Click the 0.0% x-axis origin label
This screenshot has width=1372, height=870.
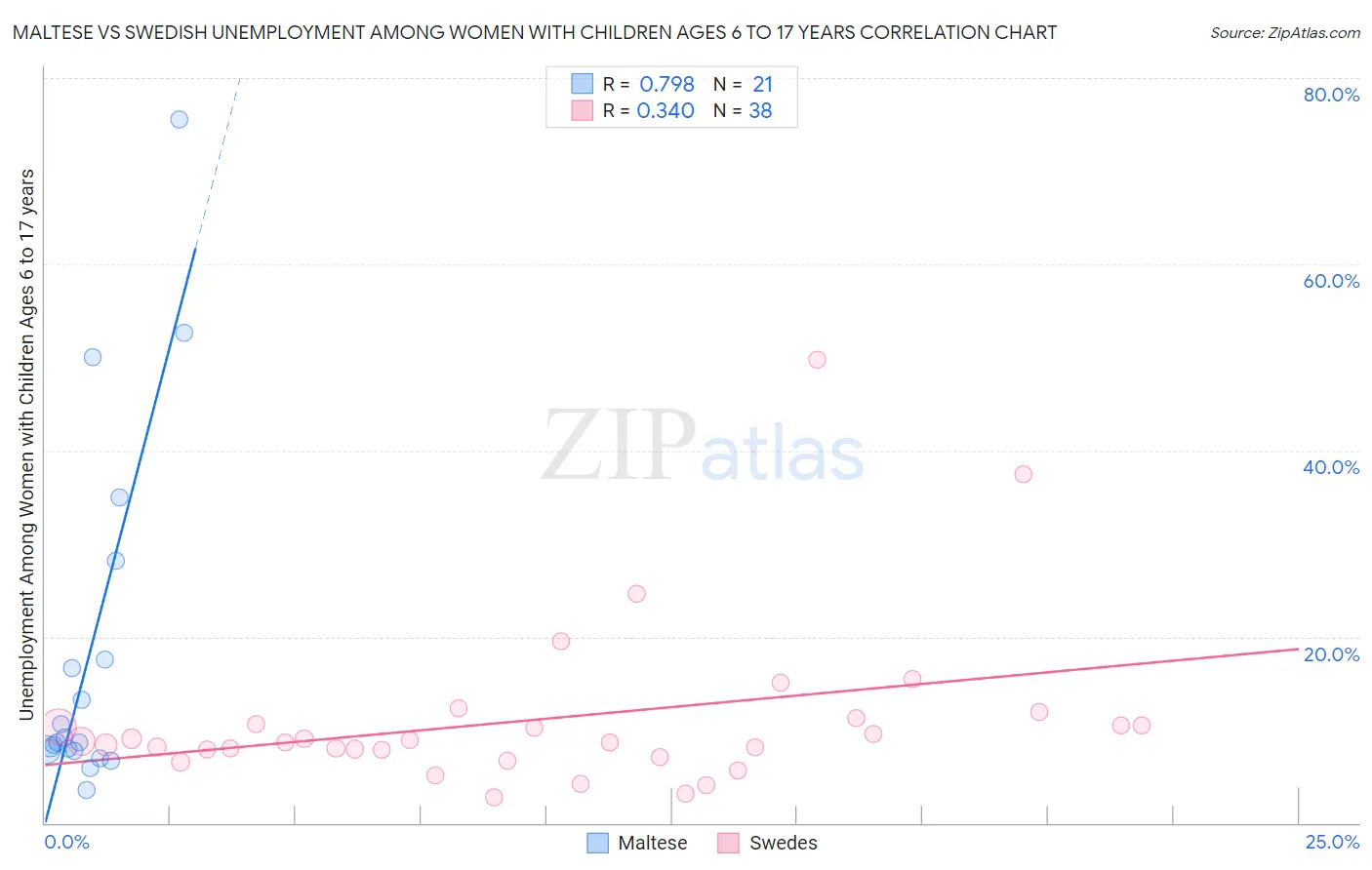coord(67,842)
